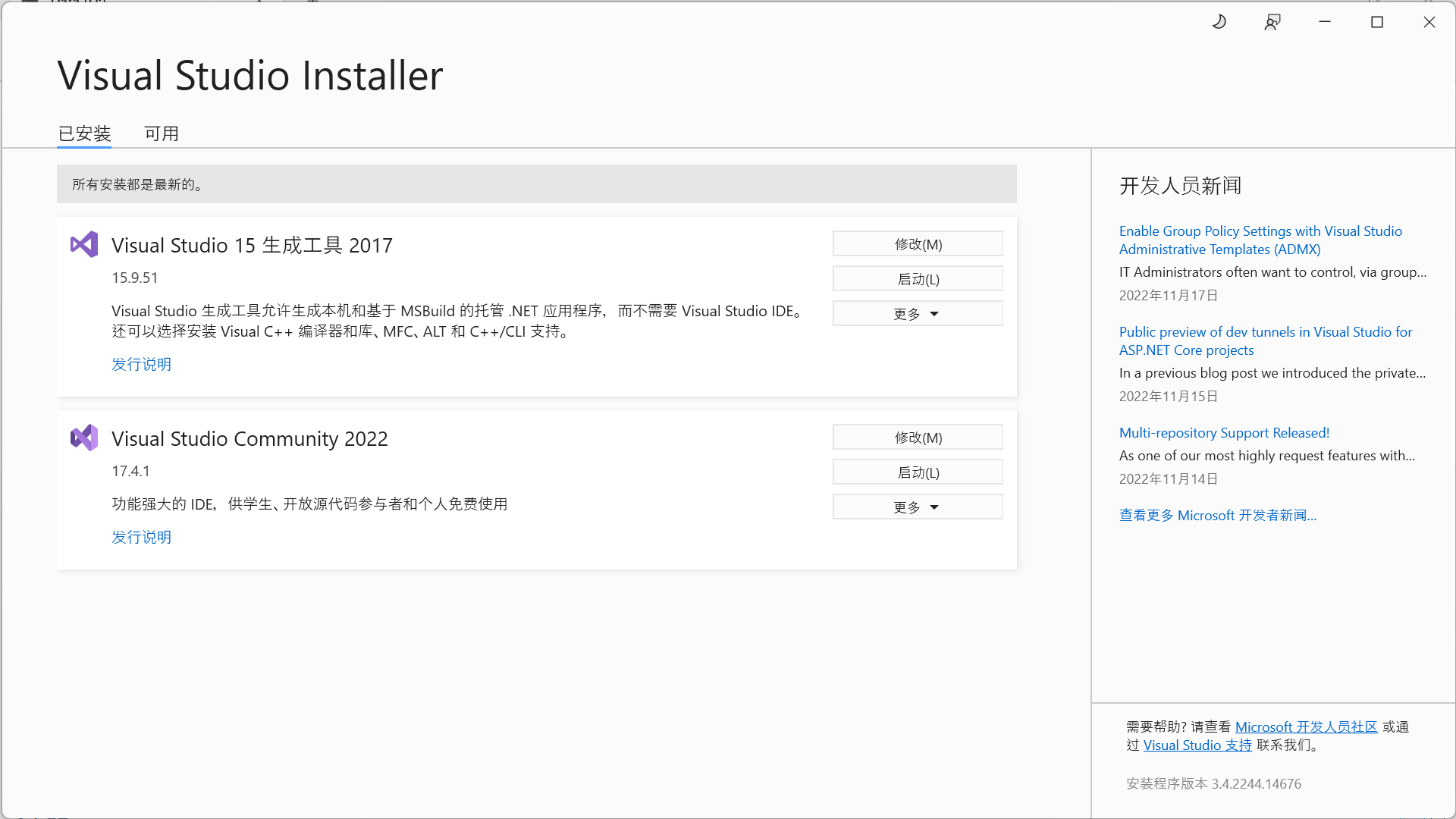The height and width of the screenshot is (819, 1456).
Task: Click 修改(M) for Build Tools 2017
Action: click(x=918, y=244)
